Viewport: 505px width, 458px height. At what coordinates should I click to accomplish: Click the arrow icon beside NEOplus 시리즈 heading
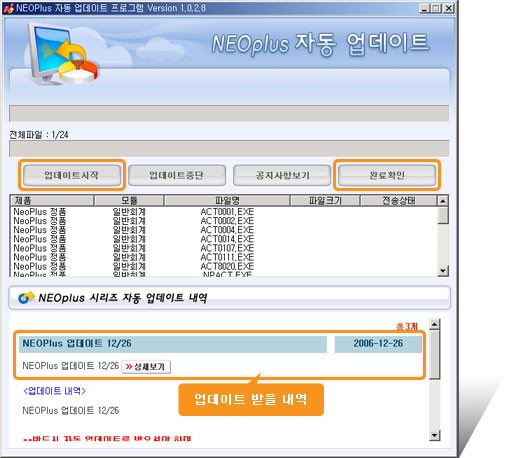pos(26,297)
